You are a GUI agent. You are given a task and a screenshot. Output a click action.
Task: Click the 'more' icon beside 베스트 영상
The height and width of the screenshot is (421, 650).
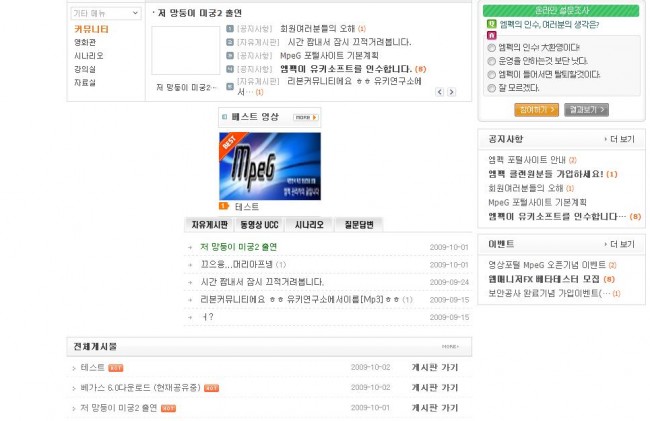click(306, 117)
